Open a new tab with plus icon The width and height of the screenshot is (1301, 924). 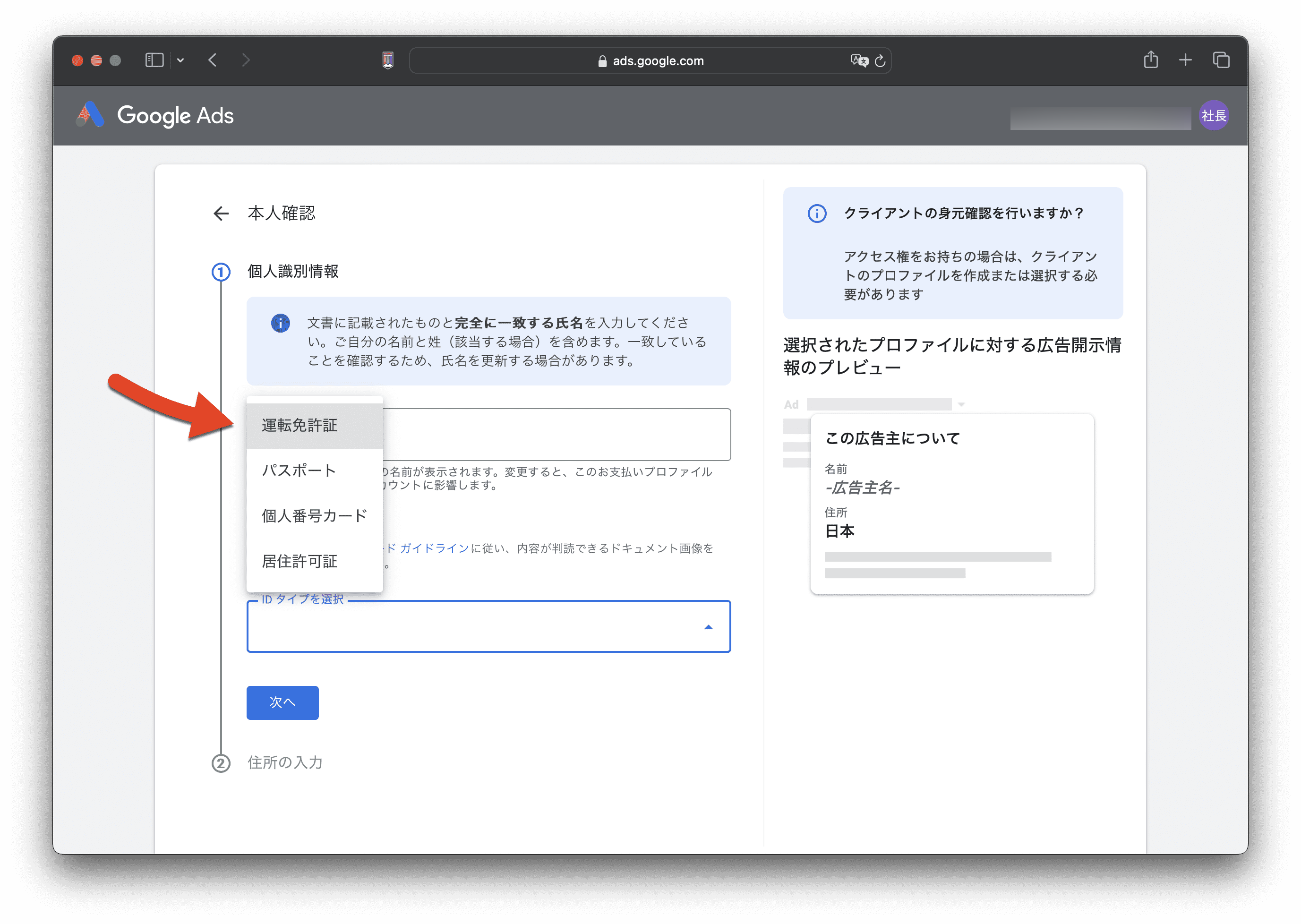click(1185, 60)
